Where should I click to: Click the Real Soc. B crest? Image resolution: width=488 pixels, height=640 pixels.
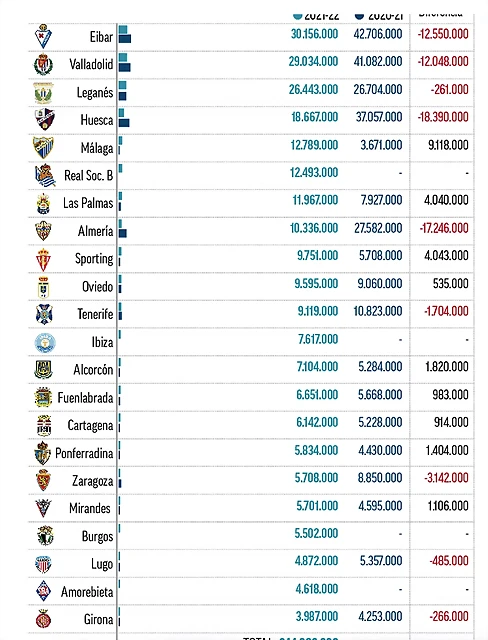pos(45,175)
